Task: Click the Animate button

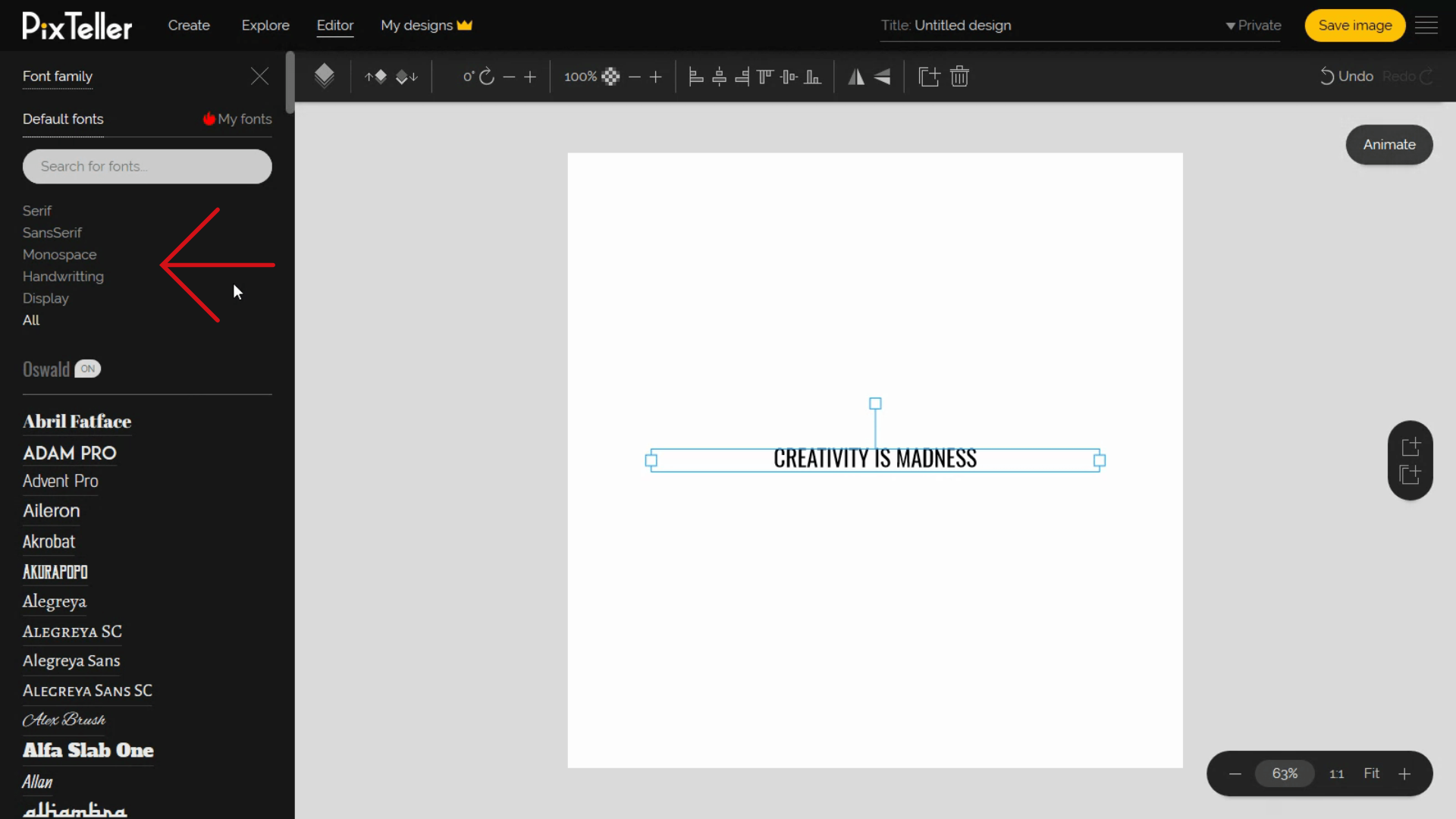Action: [x=1390, y=144]
